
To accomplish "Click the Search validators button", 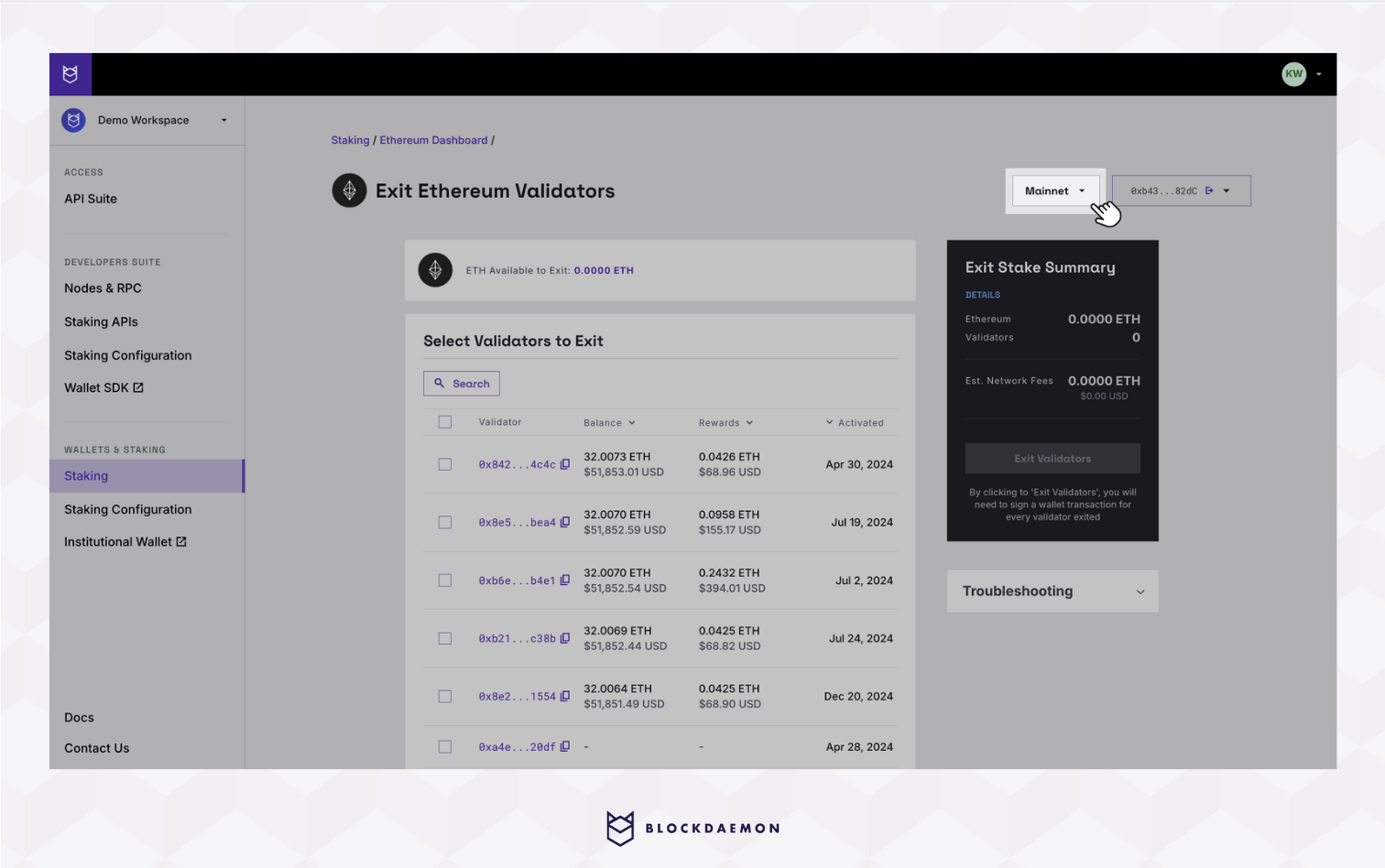I will [462, 383].
